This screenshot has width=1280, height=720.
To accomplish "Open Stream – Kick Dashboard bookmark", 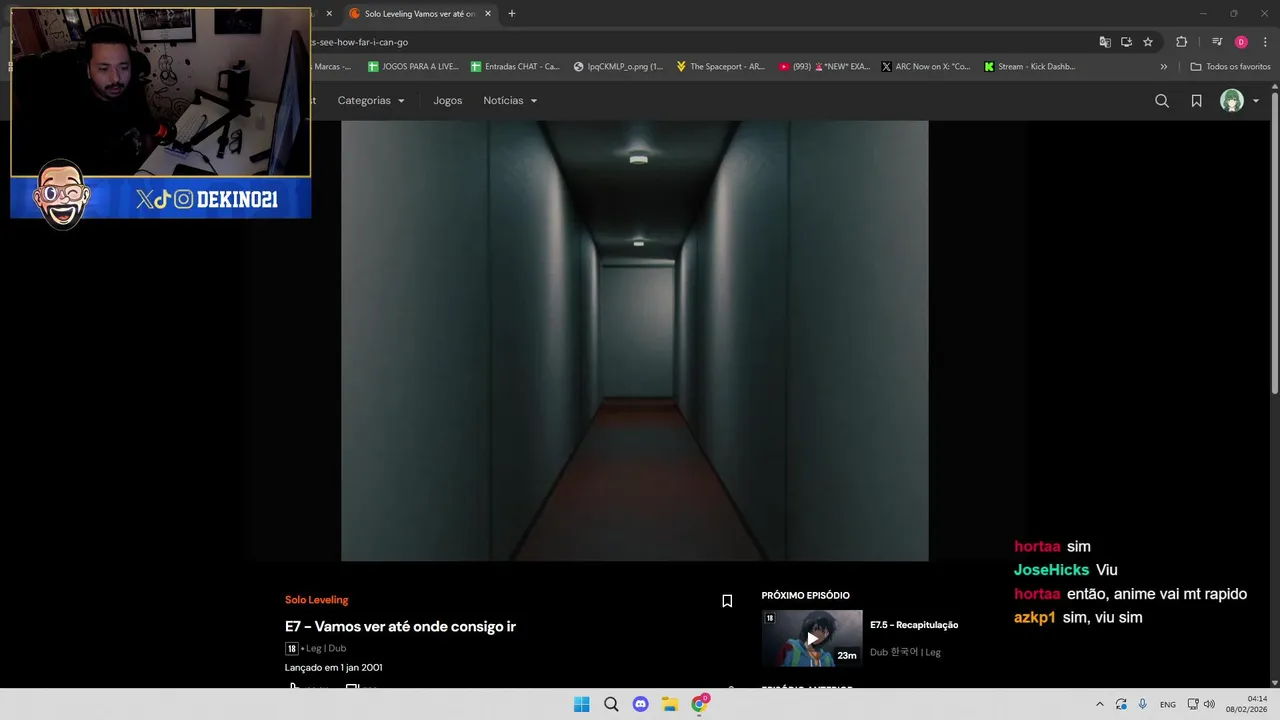I will point(1030,67).
